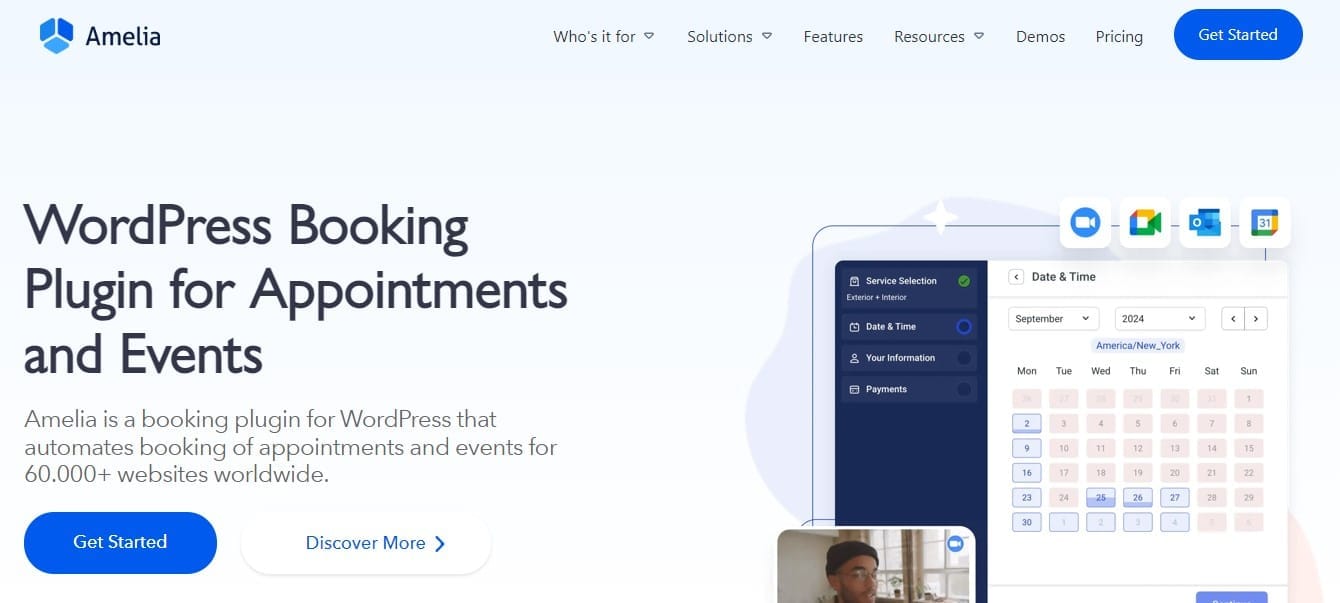The height and width of the screenshot is (603, 1340).
Task: Click the arrow in the Discover More button
Action: [x=440, y=544]
